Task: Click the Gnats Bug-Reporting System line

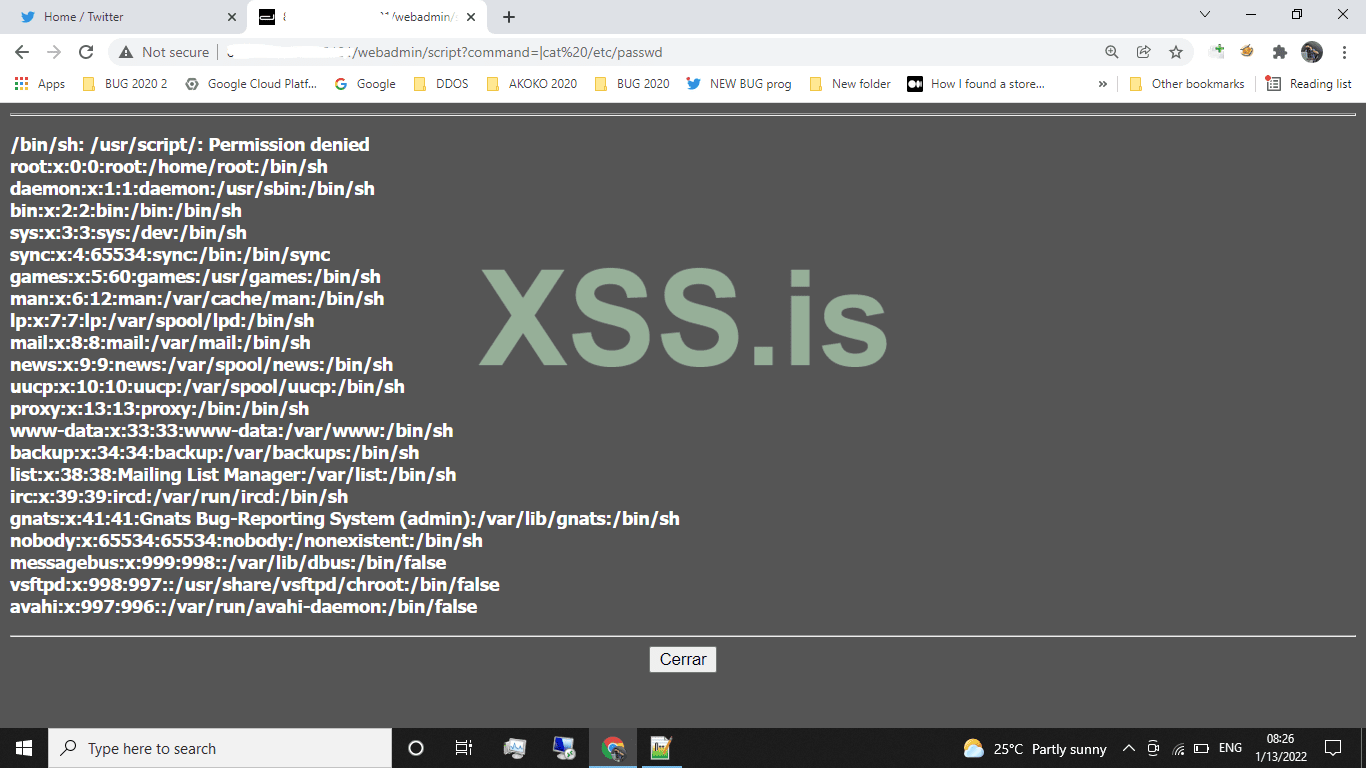Action: click(x=345, y=519)
